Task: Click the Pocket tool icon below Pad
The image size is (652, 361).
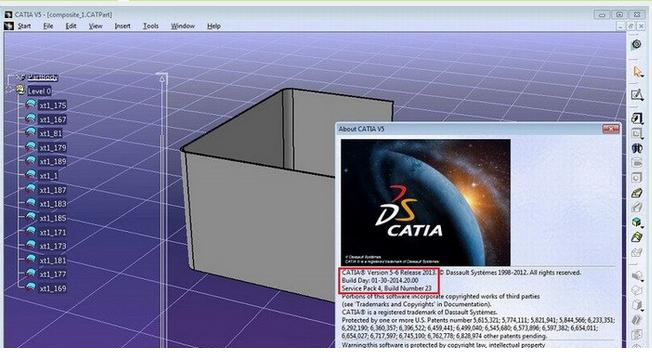Action: point(637,134)
